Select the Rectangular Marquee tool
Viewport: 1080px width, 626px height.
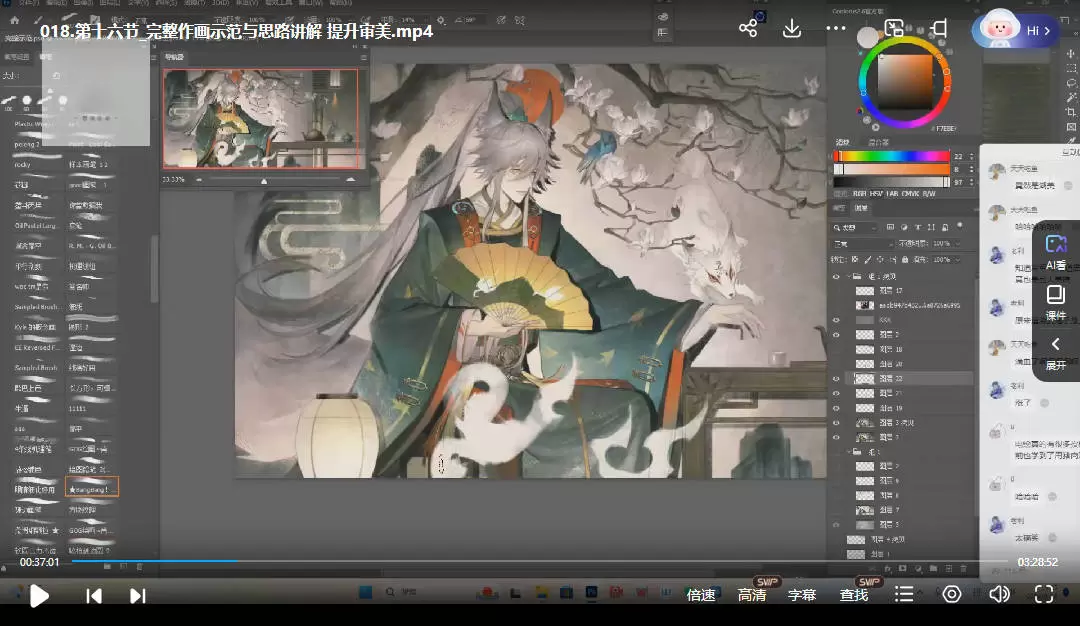click(x=1071, y=68)
